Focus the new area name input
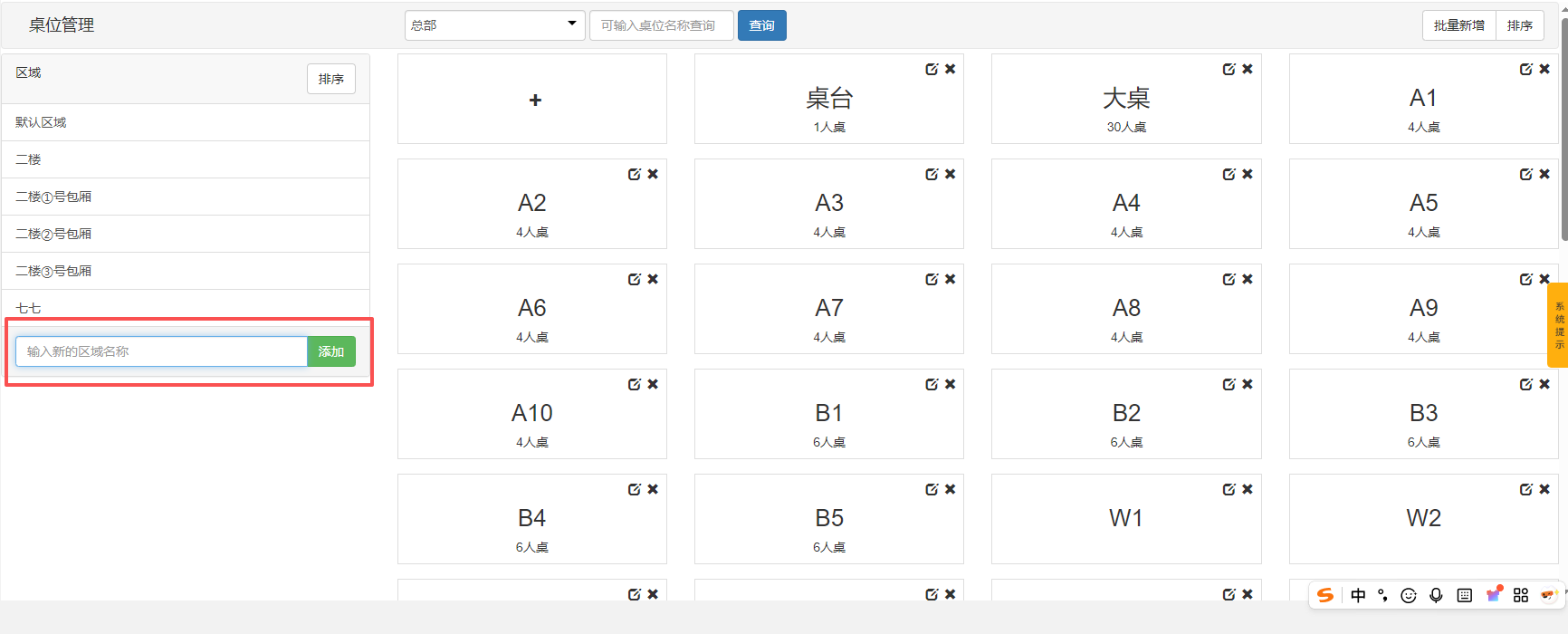The height and width of the screenshot is (634, 1568). tap(161, 351)
